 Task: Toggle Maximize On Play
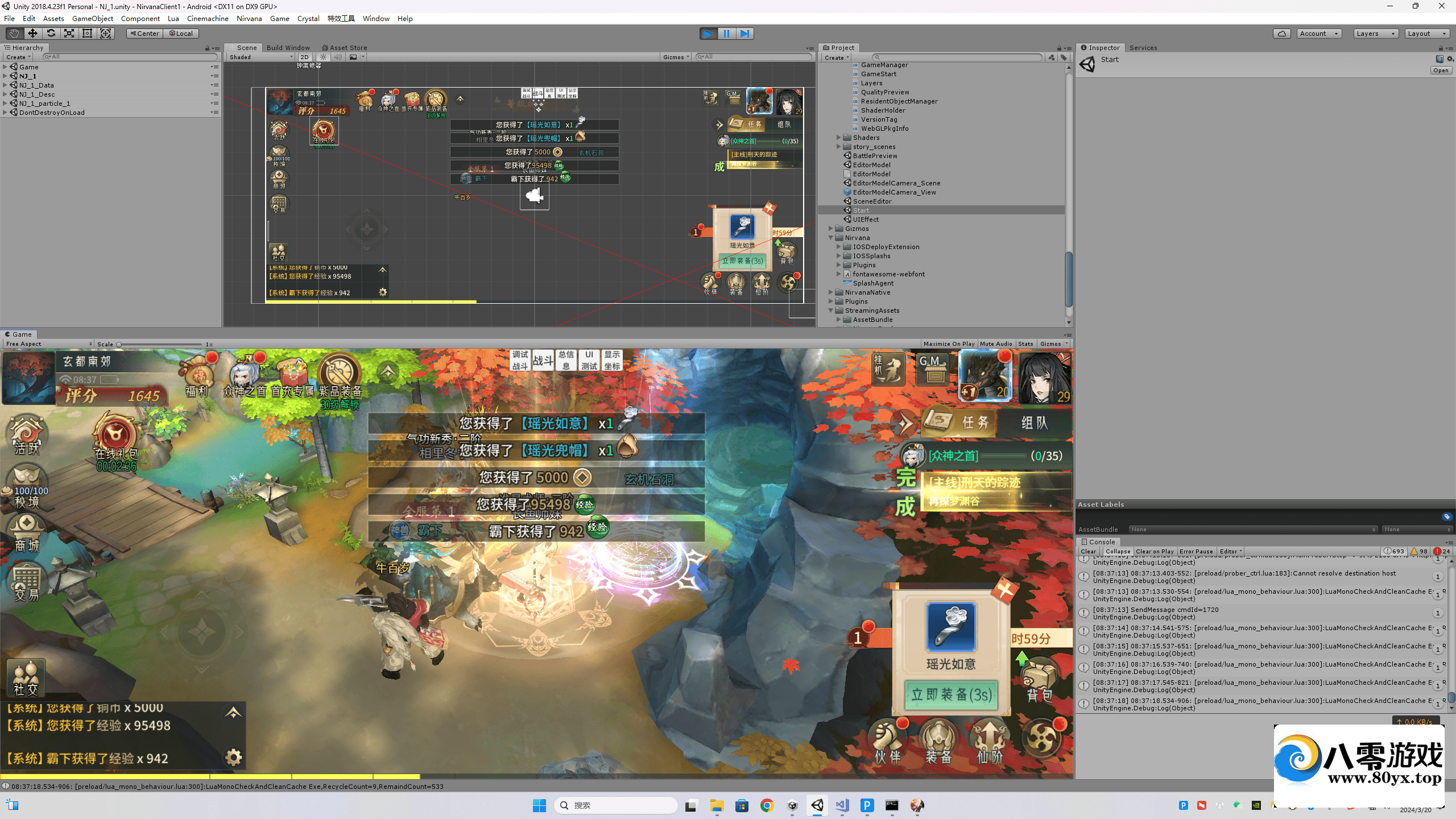(949, 344)
